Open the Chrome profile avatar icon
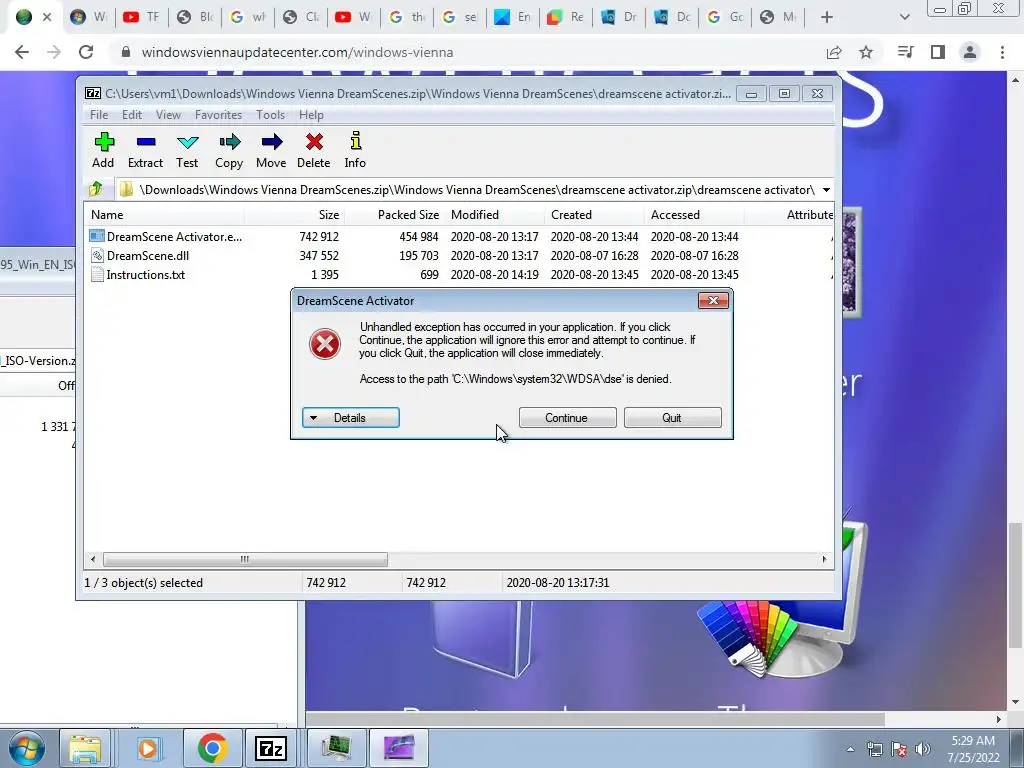The image size is (1024, 768). [970, 52]
